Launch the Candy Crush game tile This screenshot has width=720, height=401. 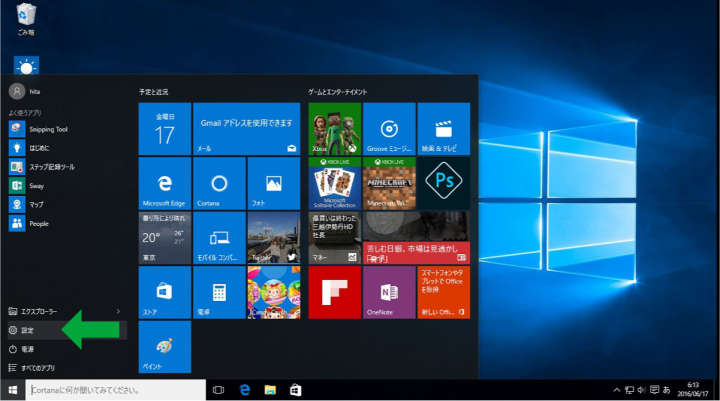[x=274, y=293]
